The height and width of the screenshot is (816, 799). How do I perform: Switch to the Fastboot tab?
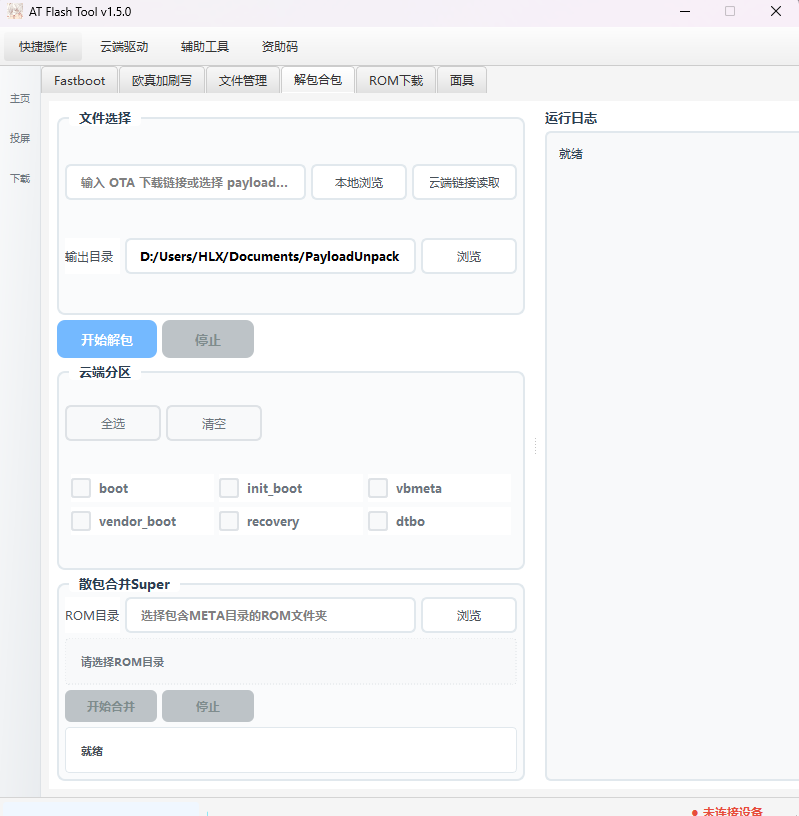click(x=80, y=80)
